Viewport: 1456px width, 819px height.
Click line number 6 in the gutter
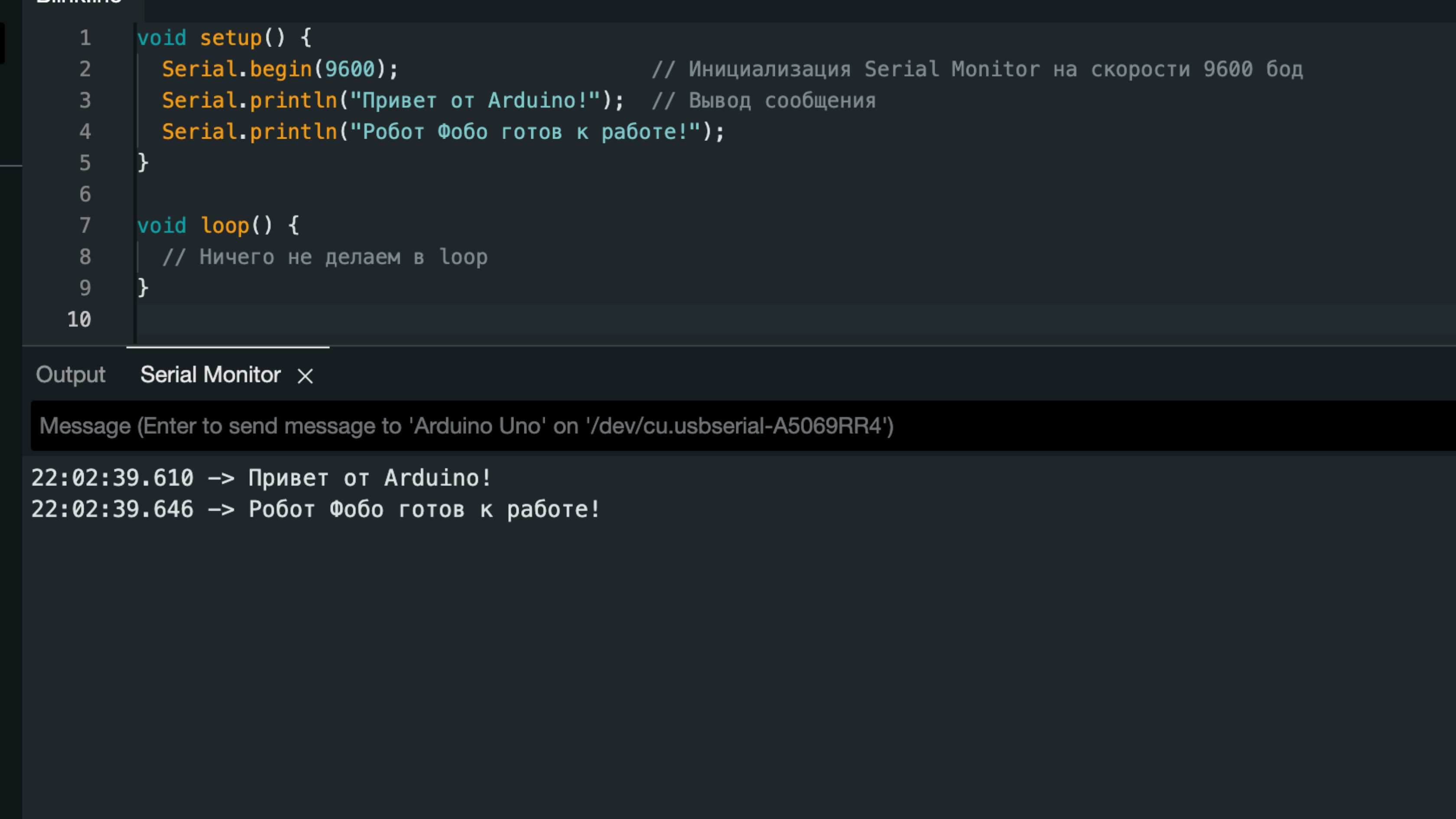pyautogui.click(x=85, y=195)
